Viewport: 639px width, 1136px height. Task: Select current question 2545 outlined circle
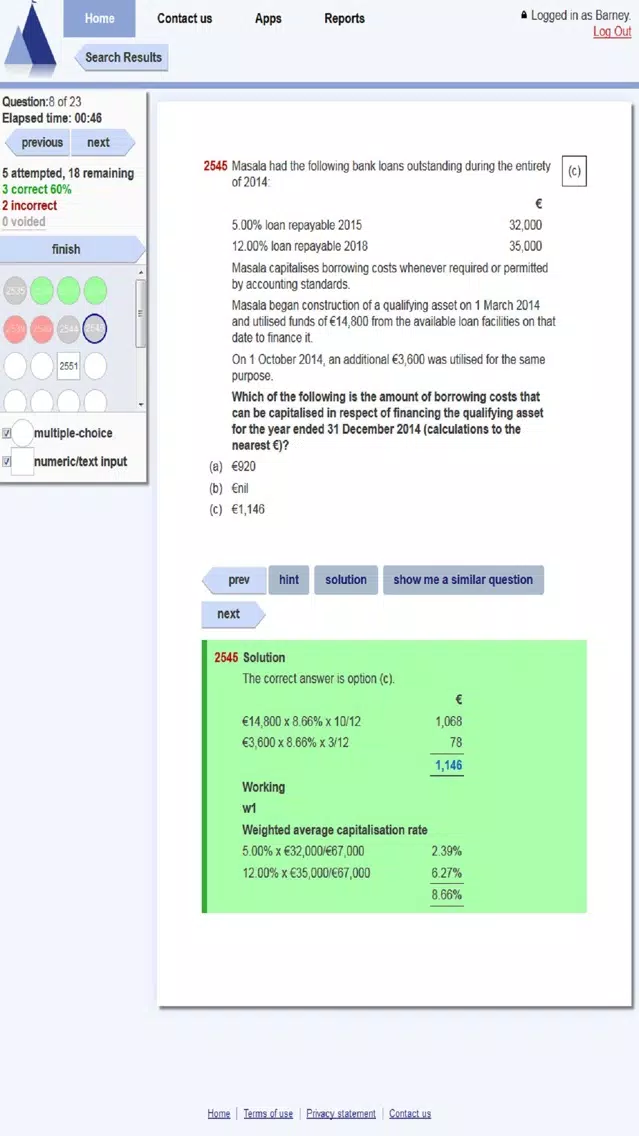[x=95, y=328]
